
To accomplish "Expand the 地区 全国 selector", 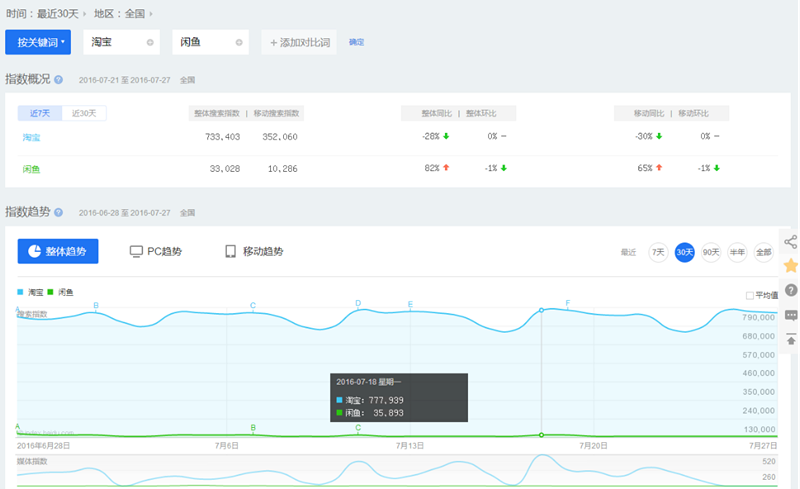I will 123,14.
